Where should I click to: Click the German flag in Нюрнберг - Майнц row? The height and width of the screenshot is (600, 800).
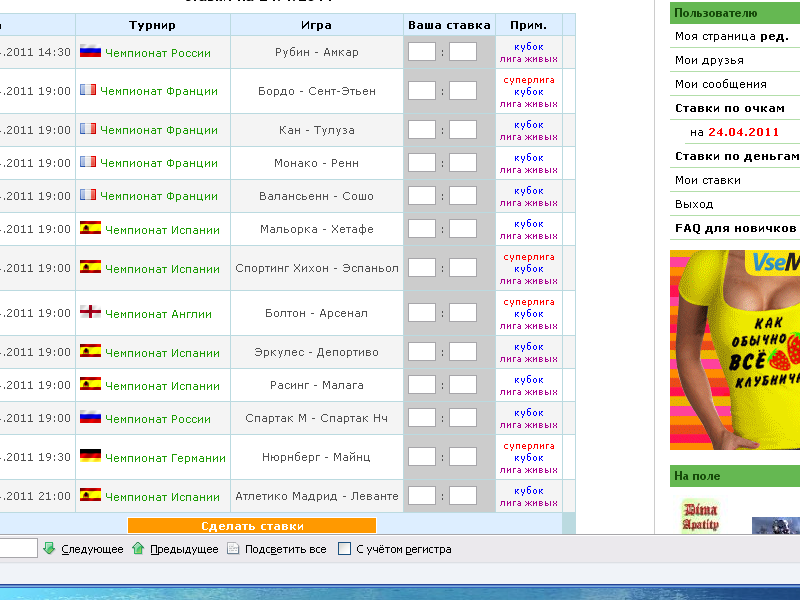pyautogui.click(x=90, y=456)
